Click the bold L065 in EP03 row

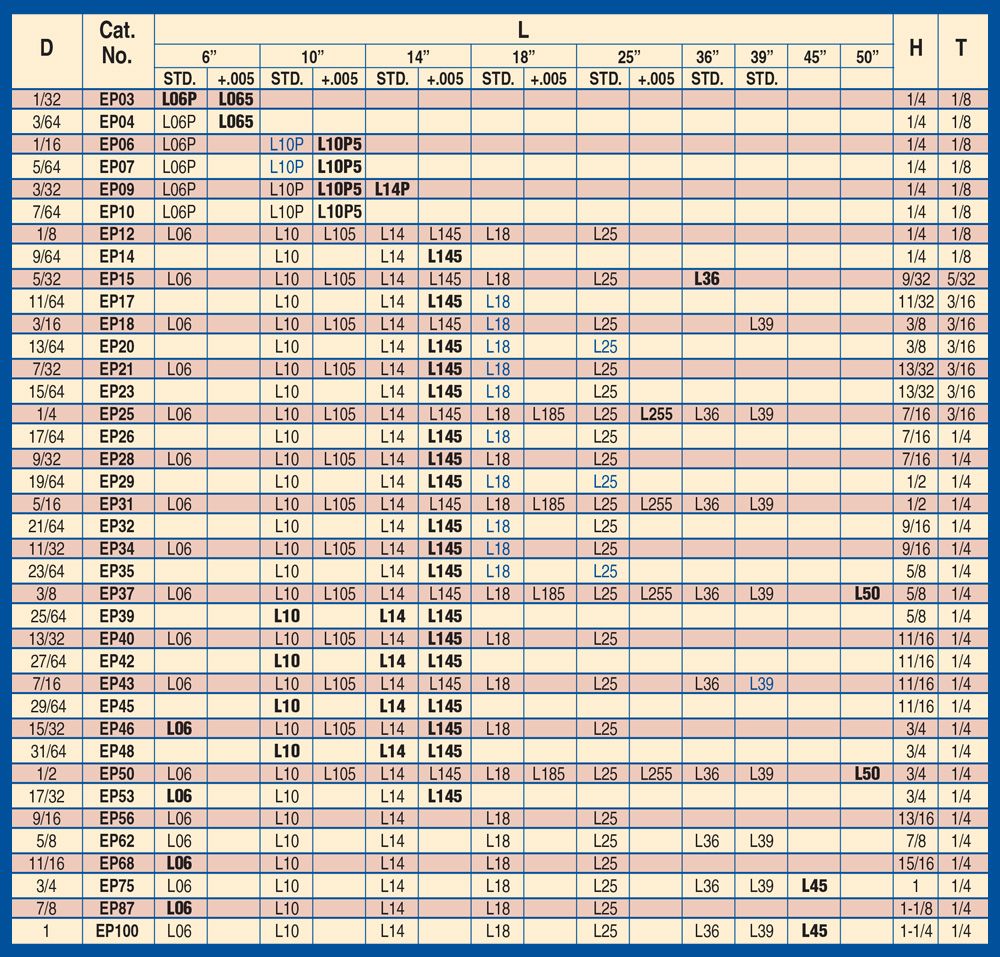pos(235,99)
